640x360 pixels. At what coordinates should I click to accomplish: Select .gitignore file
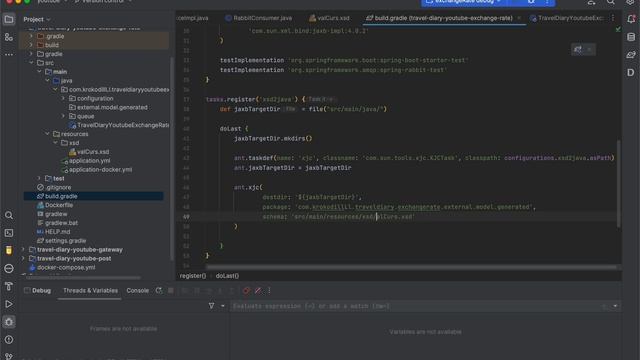pyautogui.click(x=58, y=187)
